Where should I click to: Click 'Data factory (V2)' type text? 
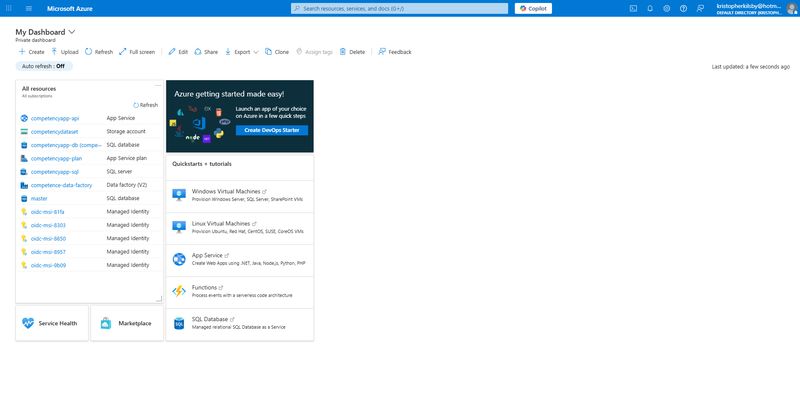pyautogui.click(x=127, y=185)
